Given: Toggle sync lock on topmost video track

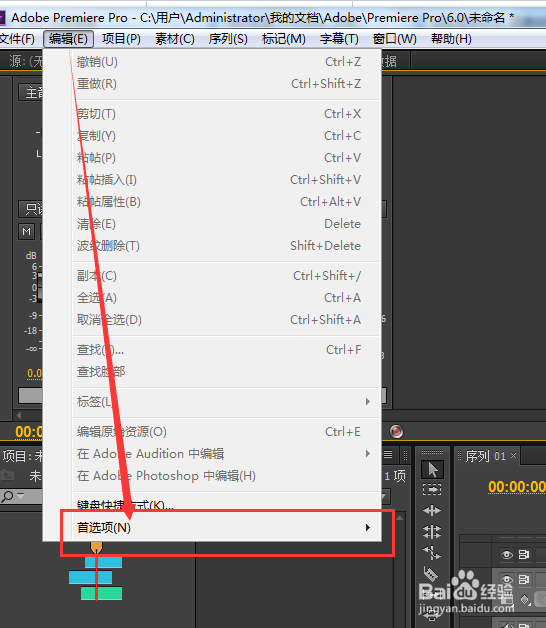Looking at the screenshot, I should coord(524,555).
